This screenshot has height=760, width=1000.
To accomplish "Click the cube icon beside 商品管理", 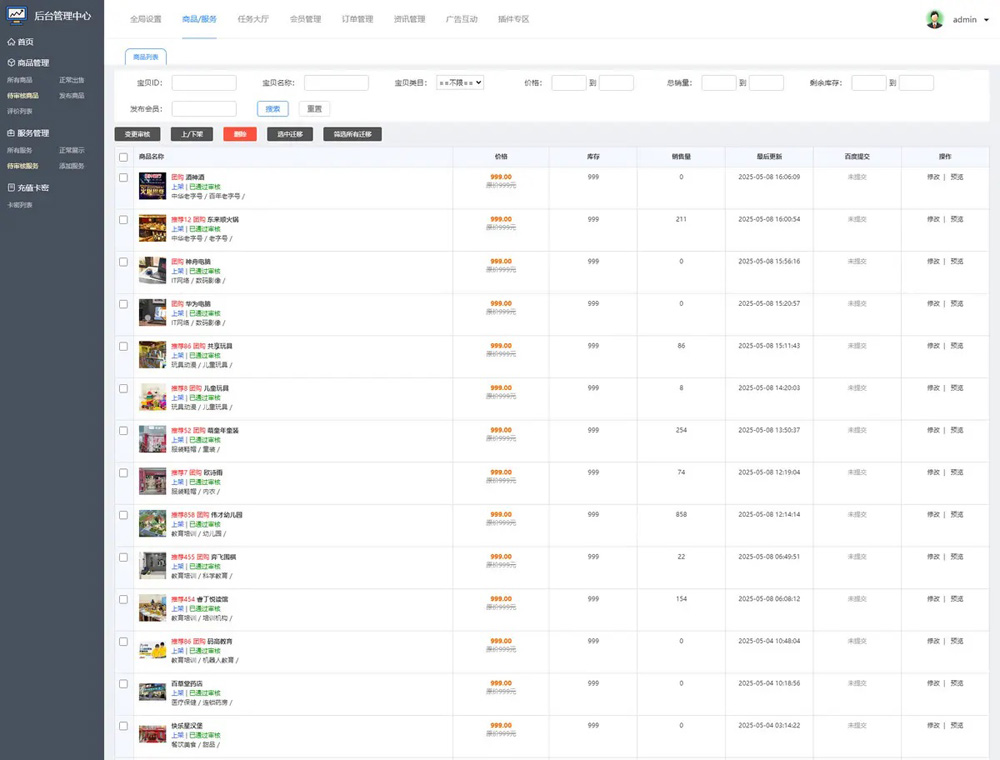I will tap(11, 63).
